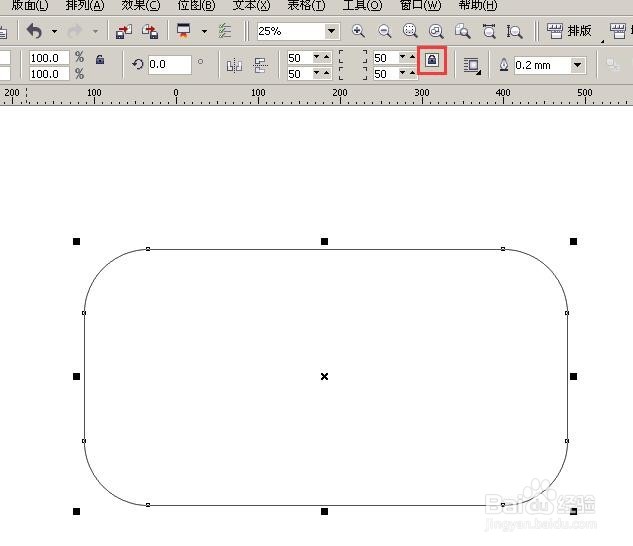Increase the lower-right corner roundness value
The height and width of the screenshot is (546, 633).
[x=412, y=73]
